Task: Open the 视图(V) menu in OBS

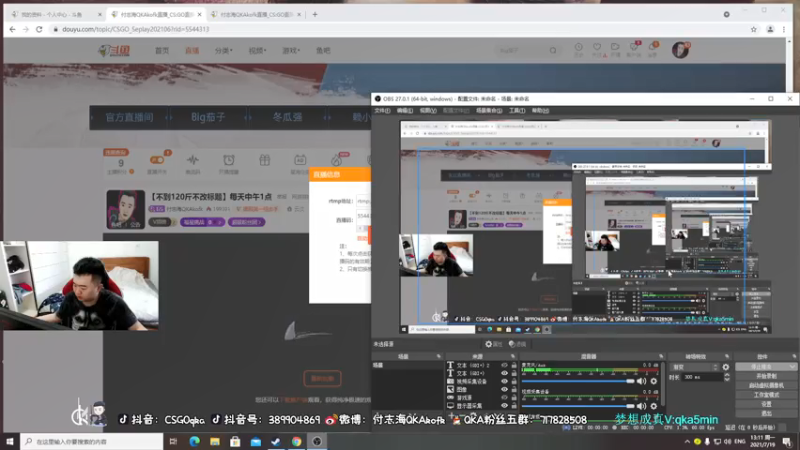Action: pos(428,111)
